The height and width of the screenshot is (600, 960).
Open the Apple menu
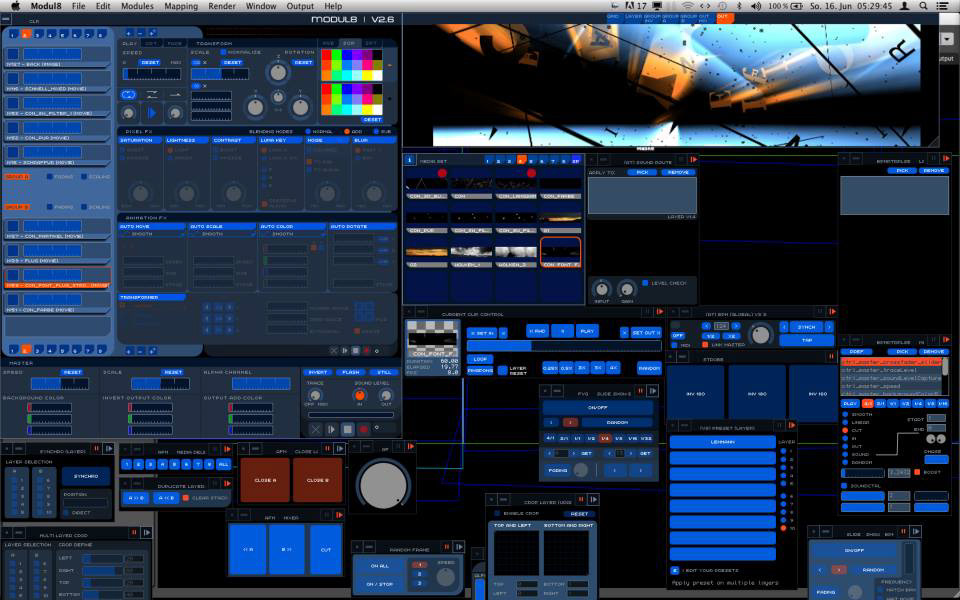coord(15,6)
